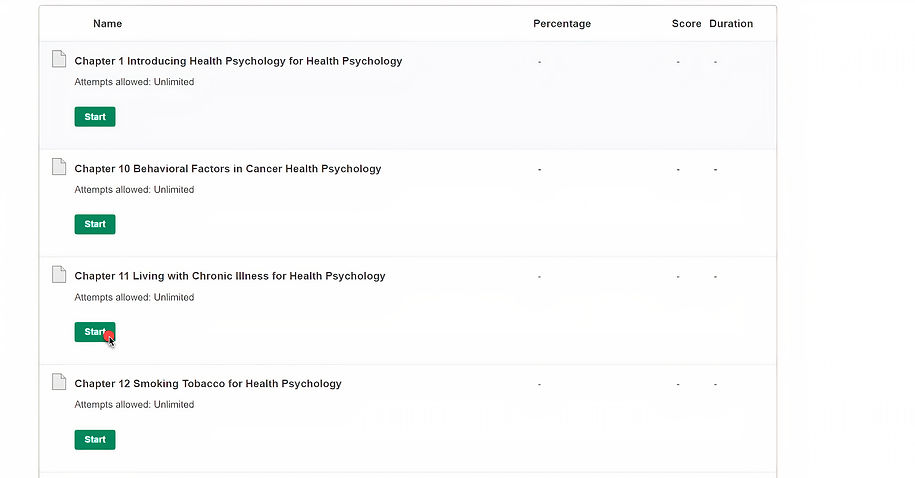Click the Score column header

coord(686,23)
